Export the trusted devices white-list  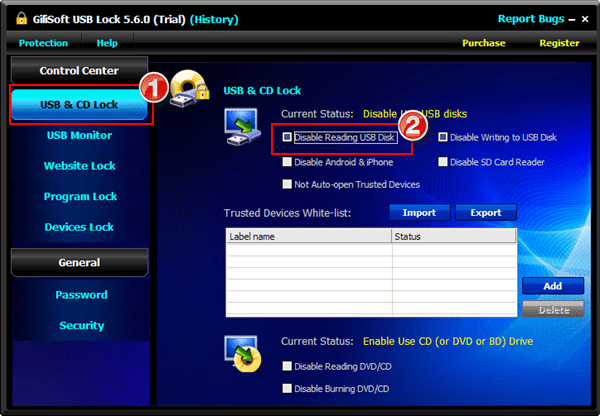tap(486, 212)
